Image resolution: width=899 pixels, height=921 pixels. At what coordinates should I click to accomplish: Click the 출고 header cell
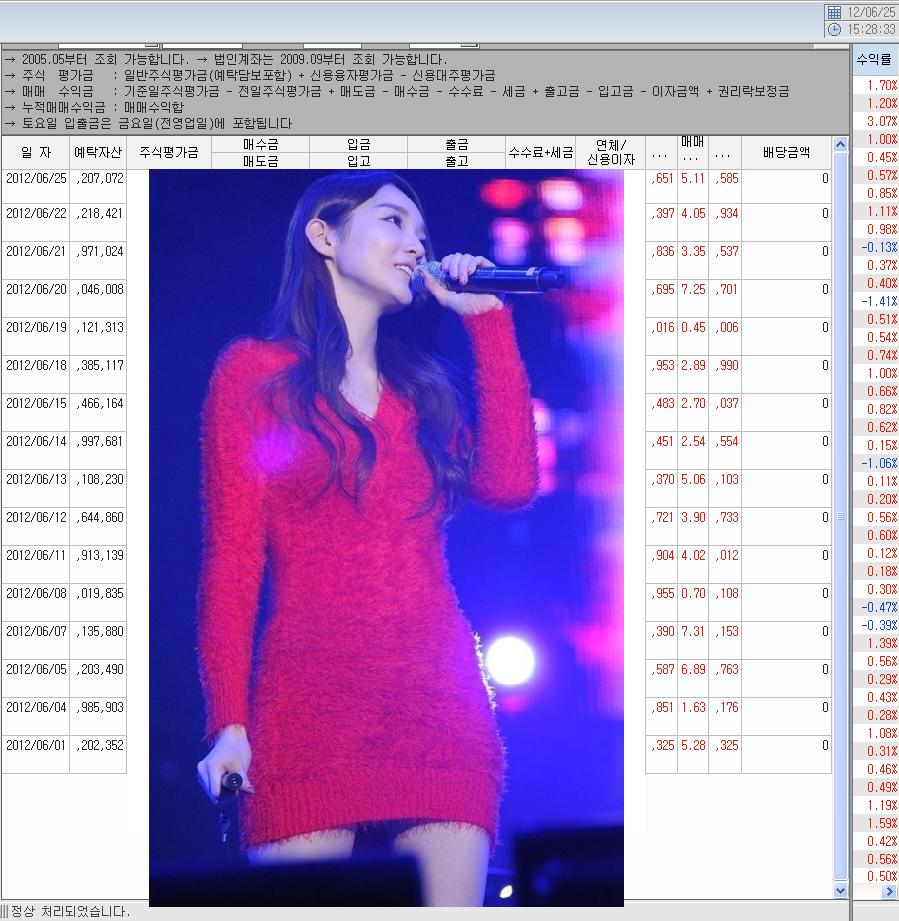(456, 161)
